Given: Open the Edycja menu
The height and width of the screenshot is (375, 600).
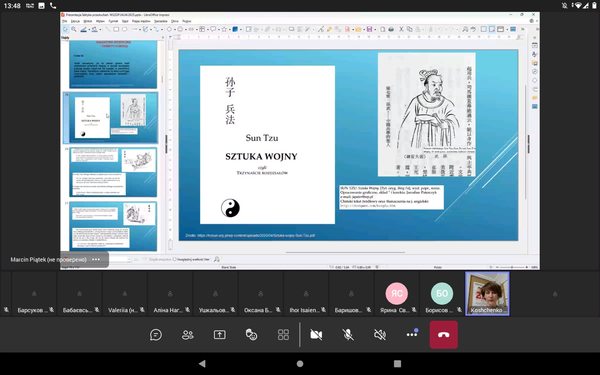Looking at the screenshot, I should (75, 21).
